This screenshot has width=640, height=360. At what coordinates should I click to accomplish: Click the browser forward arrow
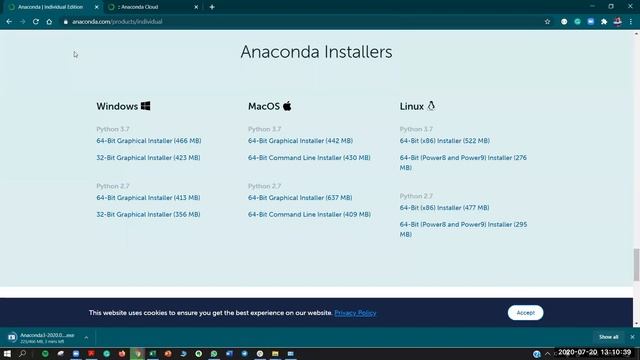[22, 22]
